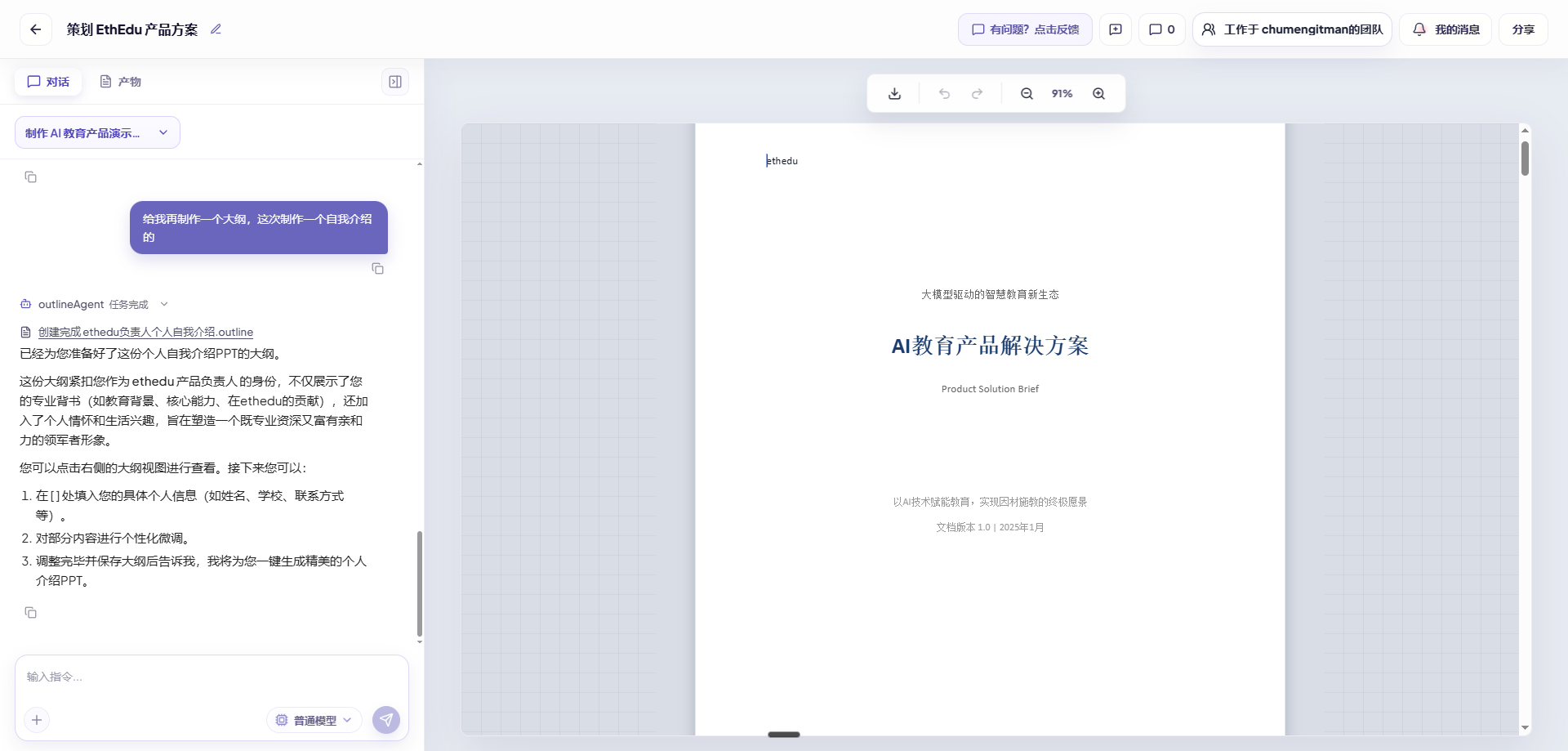The image size is (1568, 751).
Task: Click the 分享 share button
Action: pos(1523,29)
